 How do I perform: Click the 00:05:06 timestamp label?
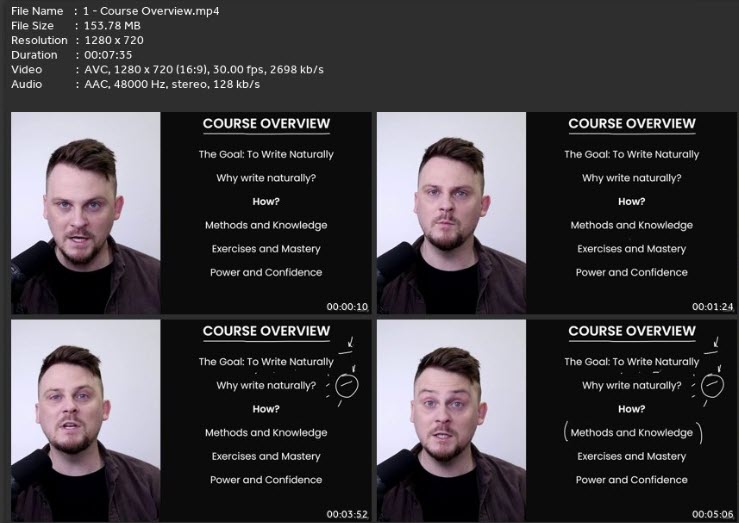pos(713,514)
